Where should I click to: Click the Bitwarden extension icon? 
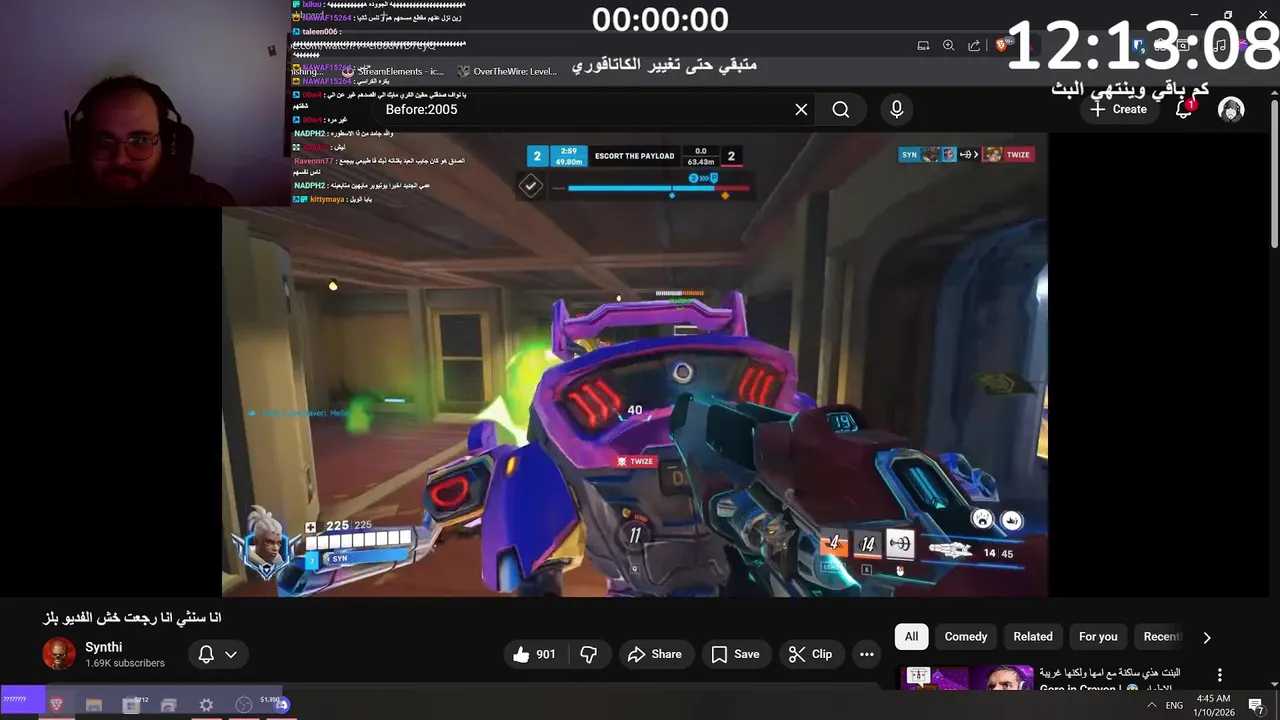coord(1139,45)
